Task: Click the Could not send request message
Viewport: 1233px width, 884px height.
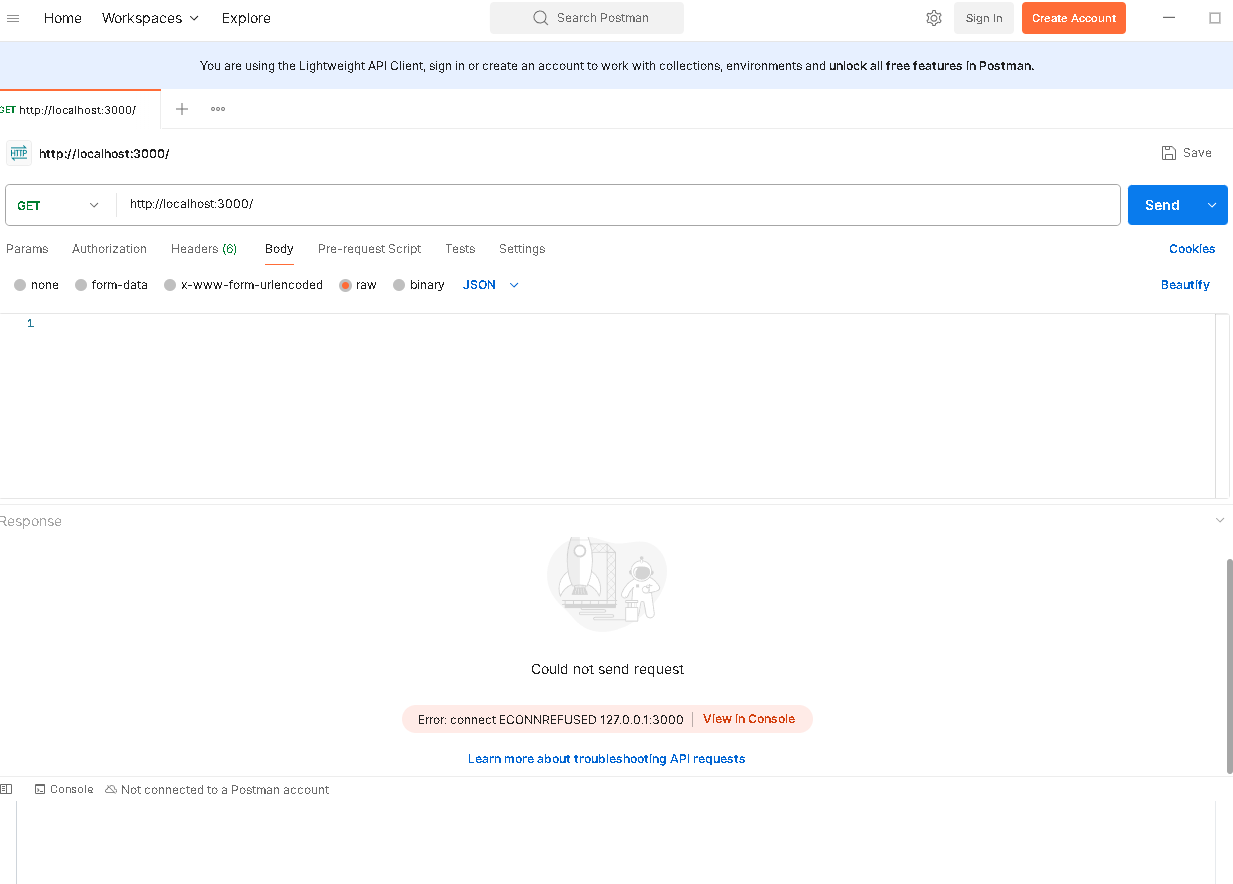Action: 607,669
